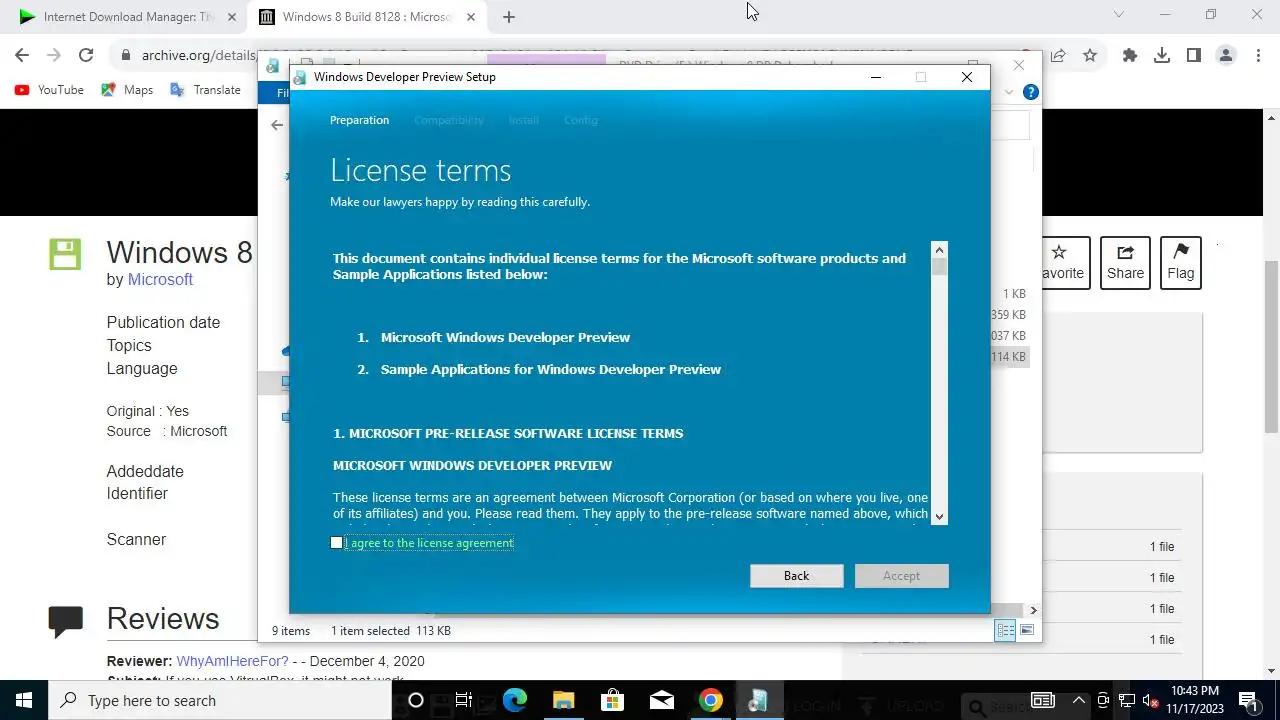Open Chrome extensions puzzle icon
Image resolution: width=1280 pixels, height=720 pixels.
tap(1130, 56)
